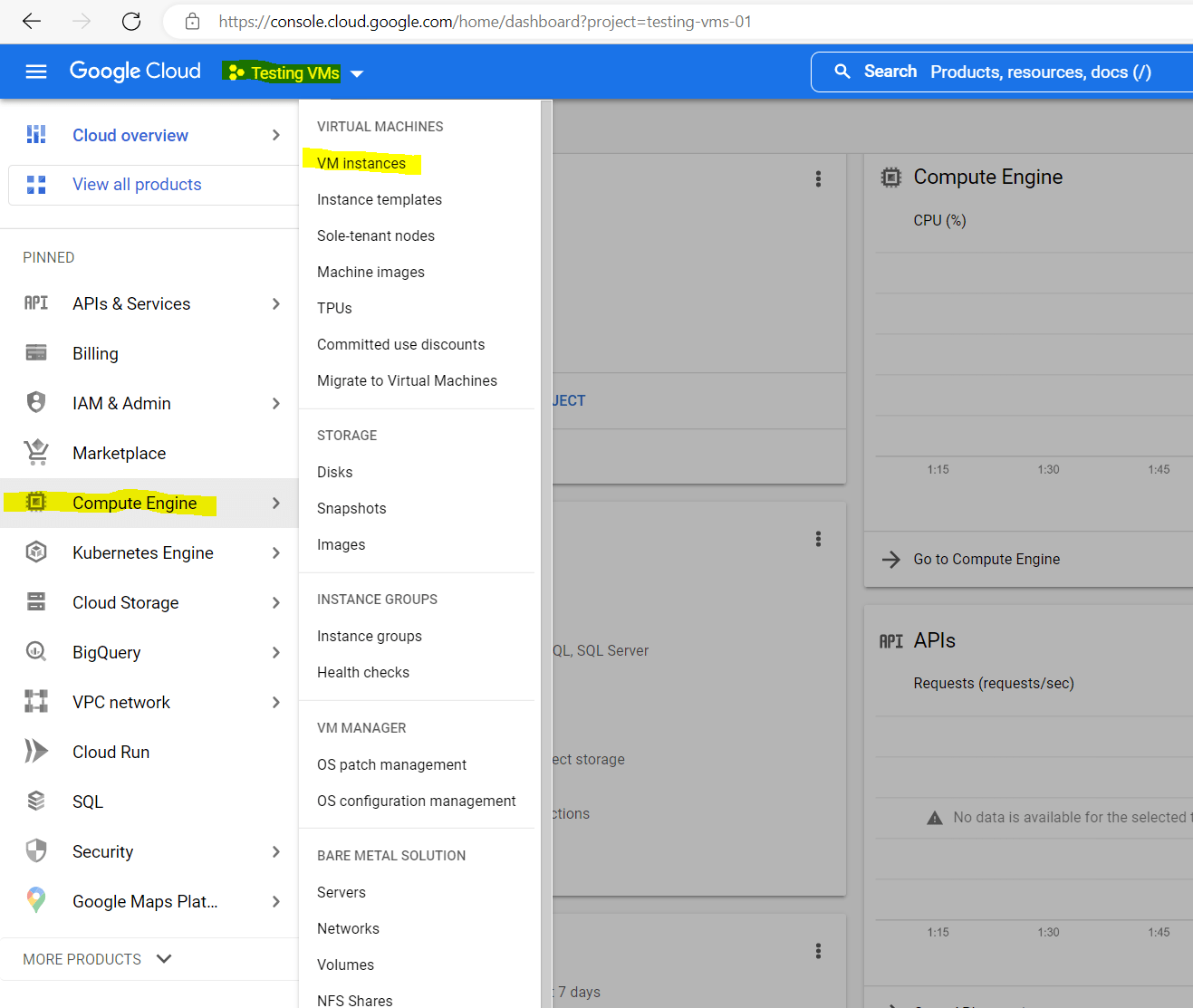Click the VPC network icon
Image resolution: width=1193 pixels, height=1008 pixels.
pos(36,701)
